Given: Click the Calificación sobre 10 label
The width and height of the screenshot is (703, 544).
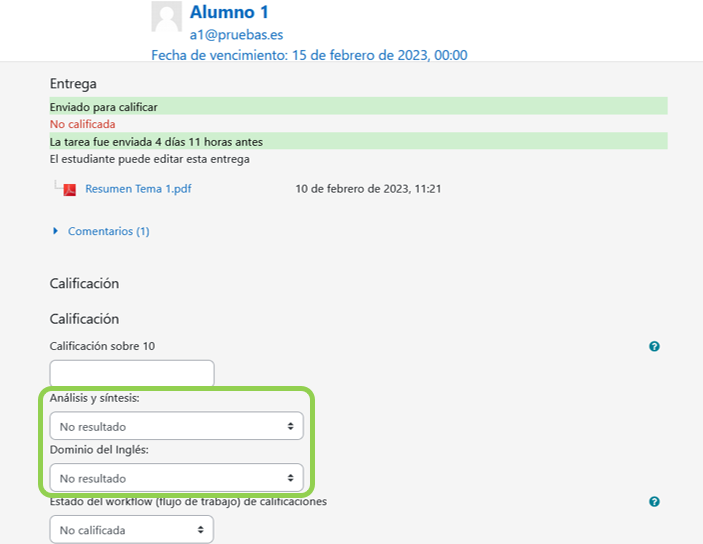Looking at the screenshot, I should pos(102,346).
